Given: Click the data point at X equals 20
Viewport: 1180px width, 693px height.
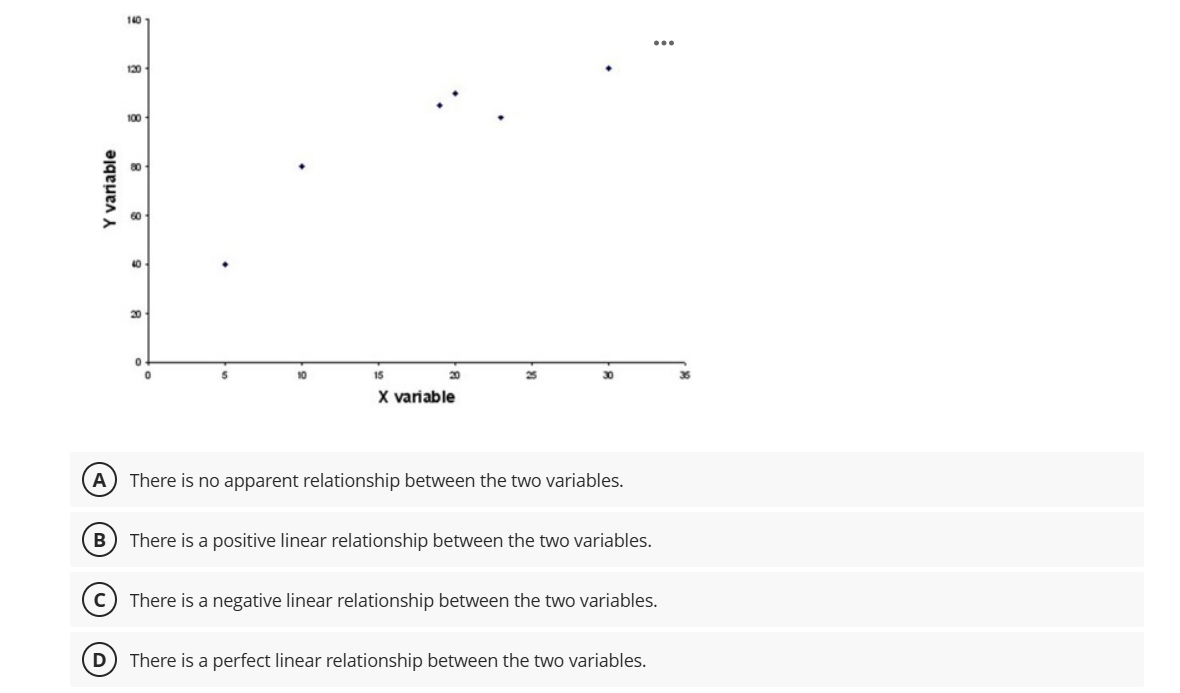Looking at the screenshot, I should [x=453, y=92].
